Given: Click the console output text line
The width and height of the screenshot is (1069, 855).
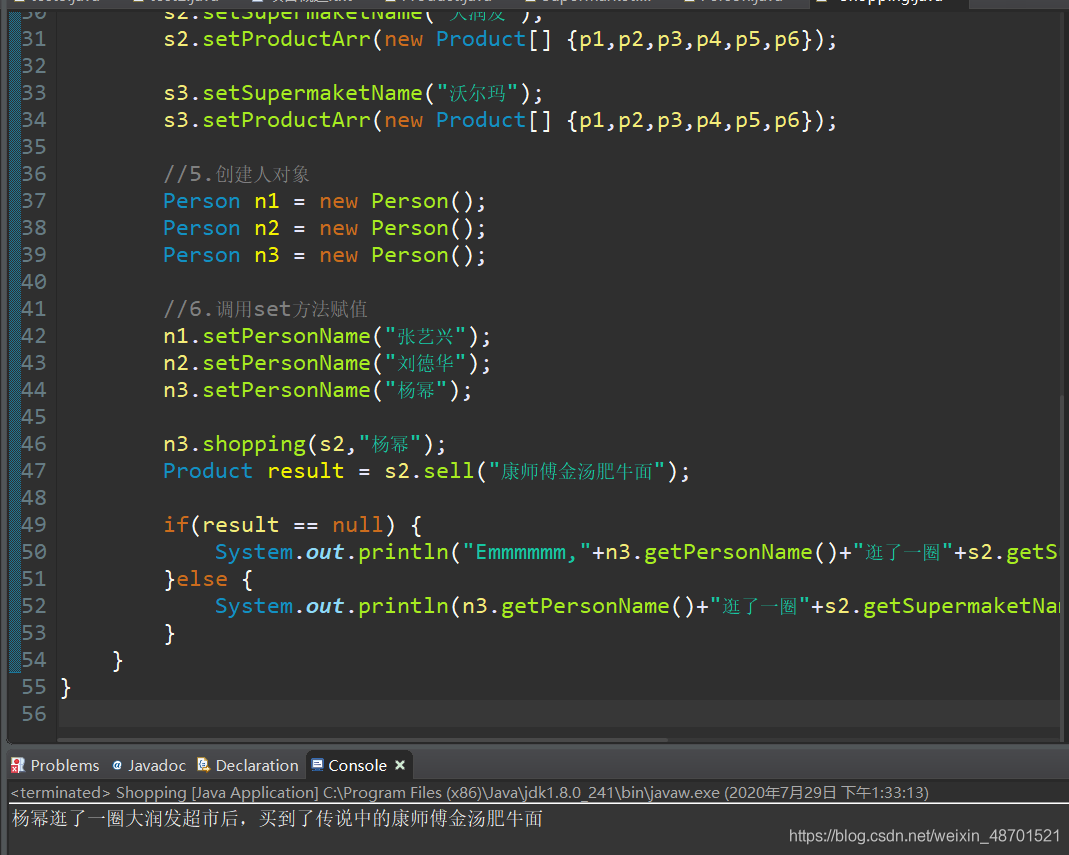Looking at the screenshot, I should (277, 818).
